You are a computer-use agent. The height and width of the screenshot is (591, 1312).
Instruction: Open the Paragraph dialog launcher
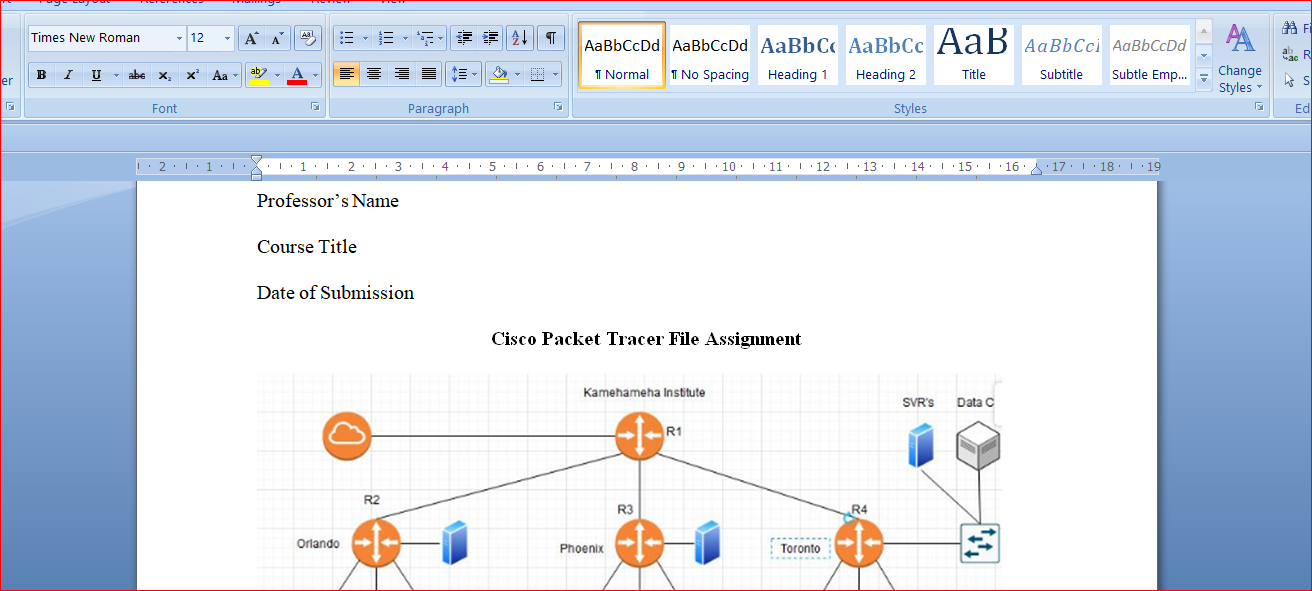(x=559, y=106)
